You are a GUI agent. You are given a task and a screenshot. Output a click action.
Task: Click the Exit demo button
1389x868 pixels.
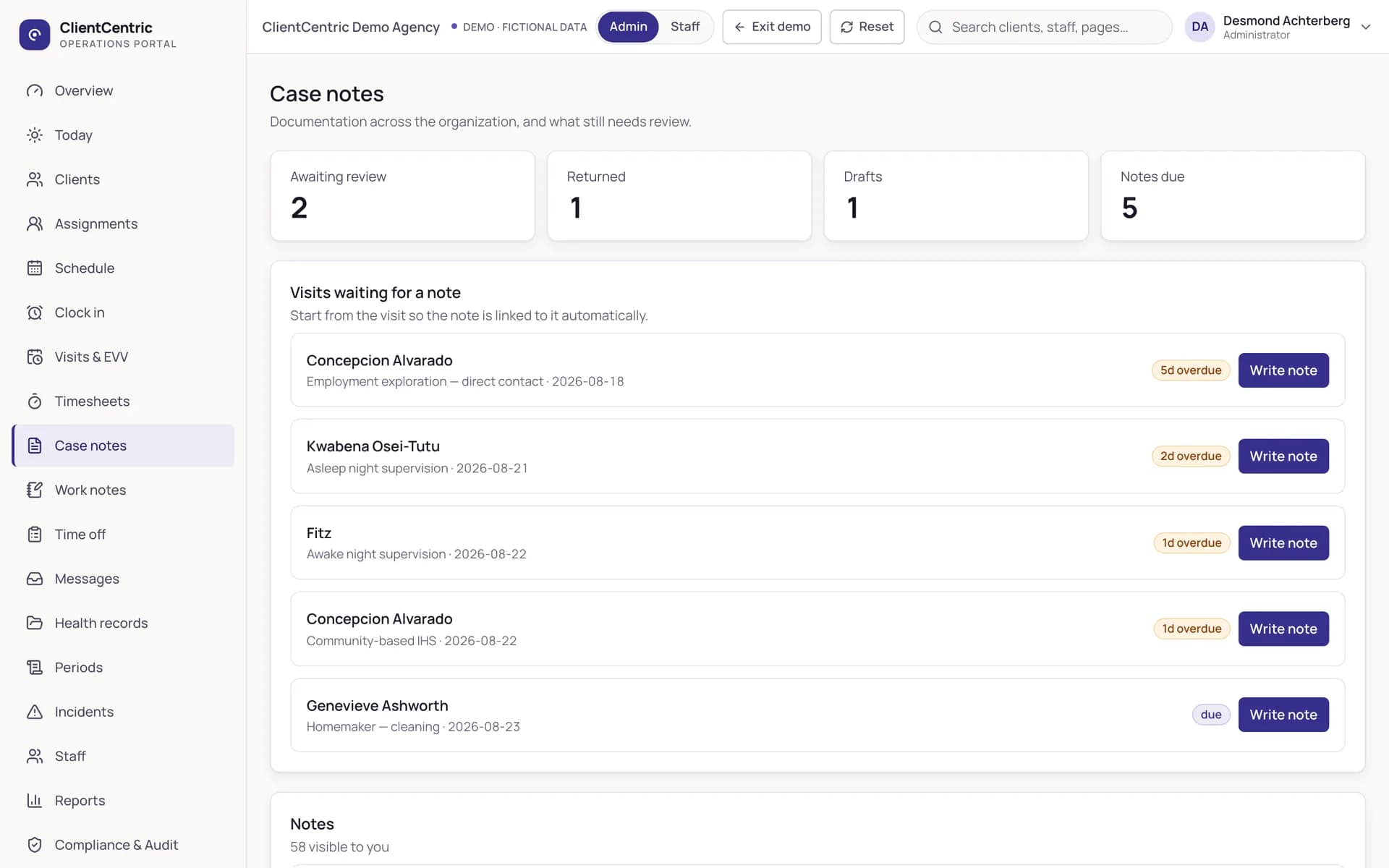pos(772,27)
